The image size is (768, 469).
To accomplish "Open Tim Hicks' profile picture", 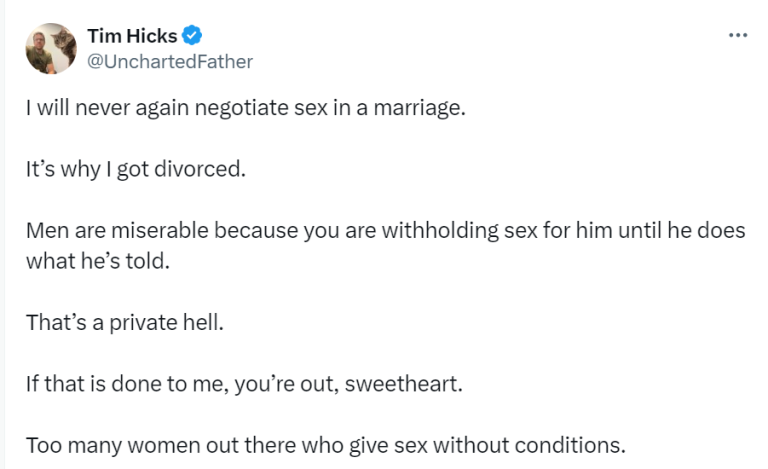I will pos(50,49).
